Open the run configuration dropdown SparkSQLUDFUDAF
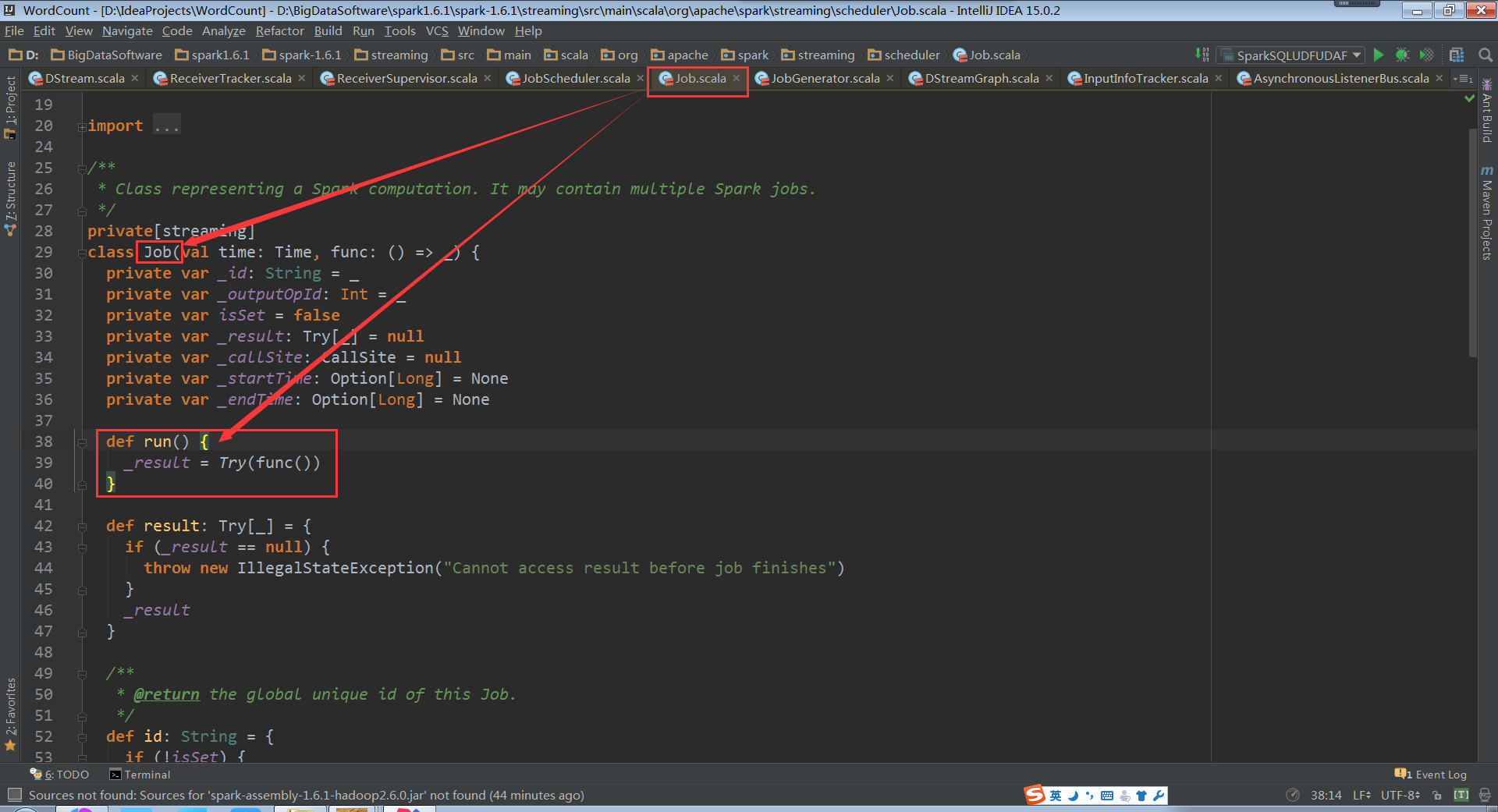 (x=1292, y=55)
